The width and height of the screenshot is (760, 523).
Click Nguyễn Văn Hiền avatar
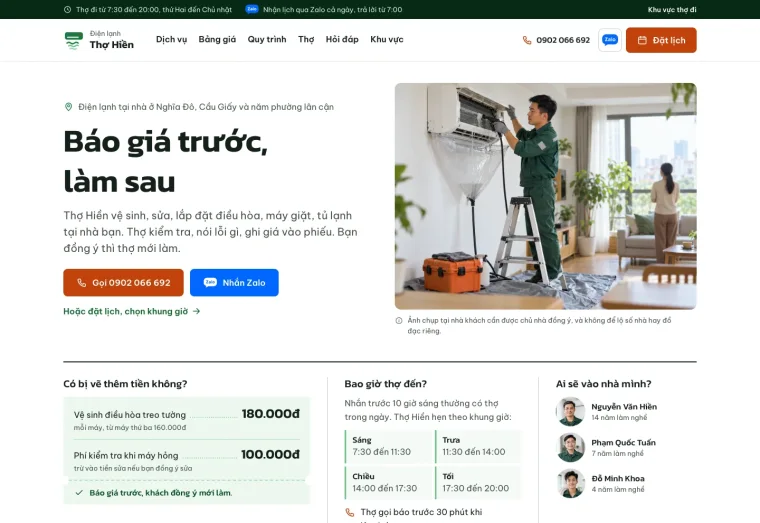tap(570, 412)
